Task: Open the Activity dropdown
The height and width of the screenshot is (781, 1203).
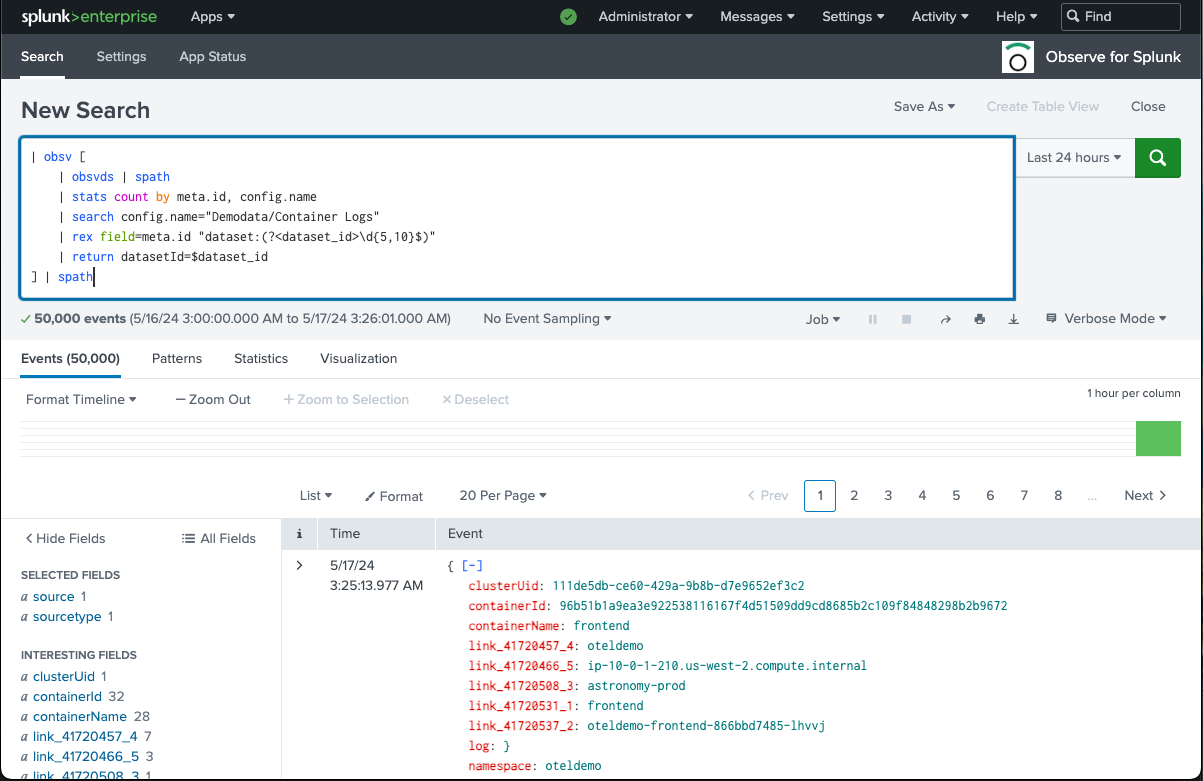Action: pos(940,17)
